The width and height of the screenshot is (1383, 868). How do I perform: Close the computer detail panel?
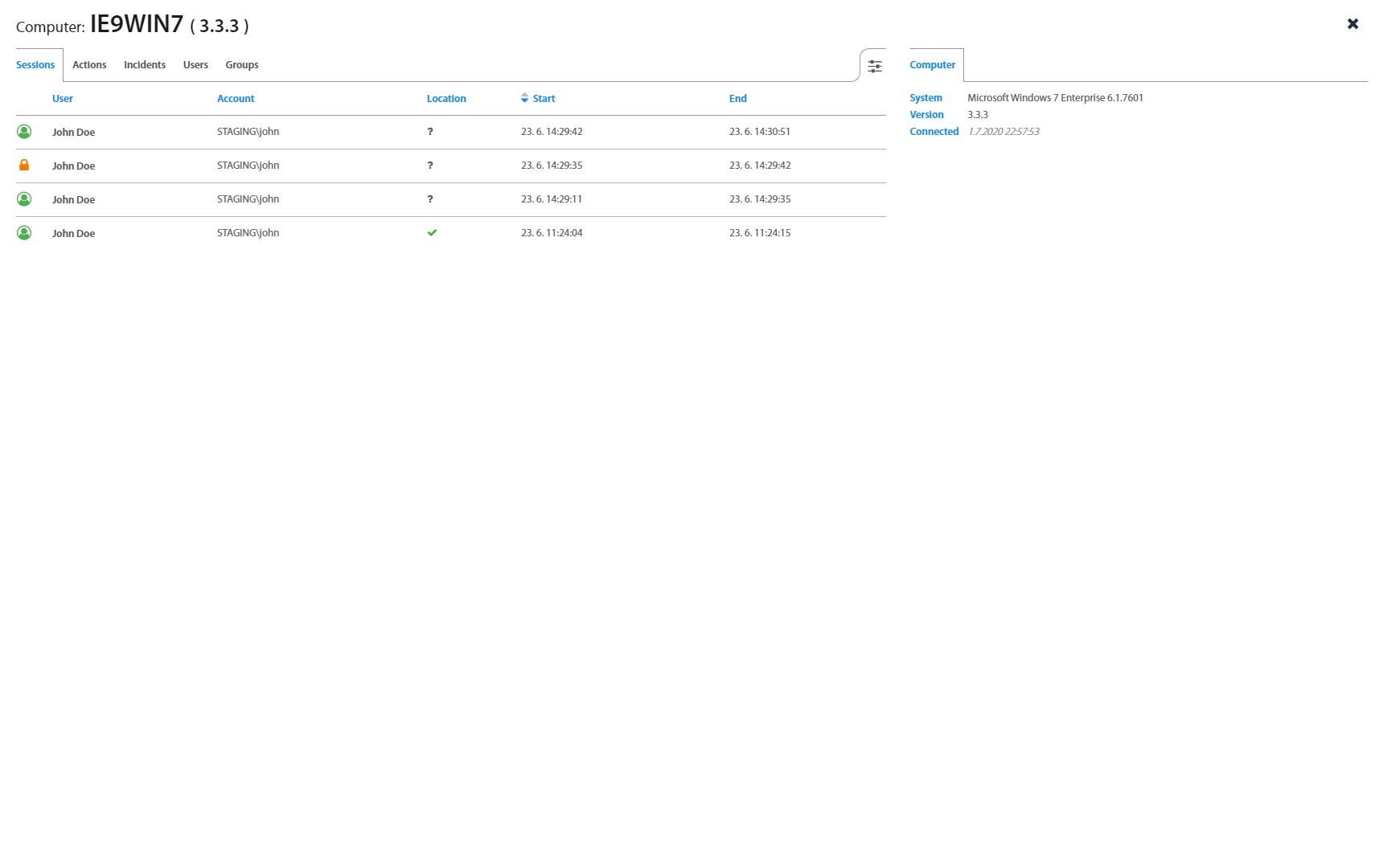[x=1352, y=24]
